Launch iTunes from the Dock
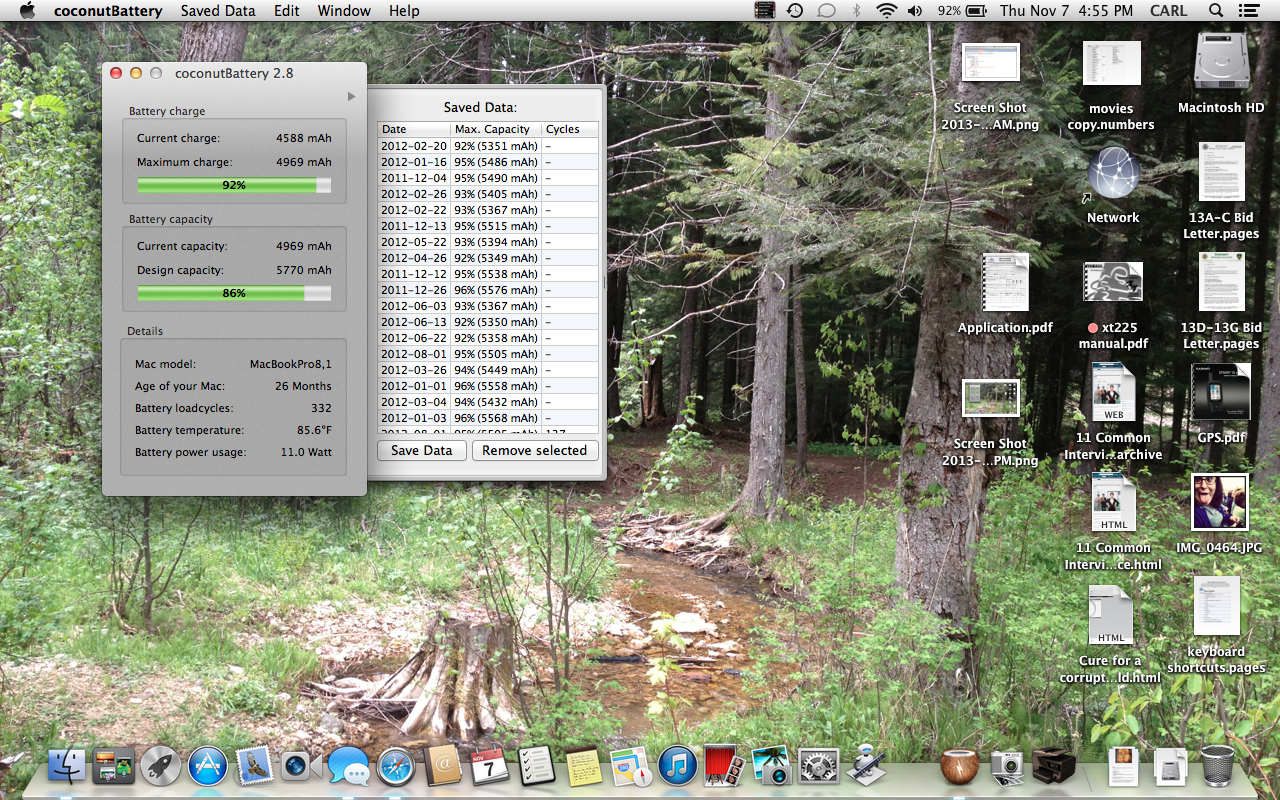The height and width of the screenshot is (800, 1280). coord(678,766)
